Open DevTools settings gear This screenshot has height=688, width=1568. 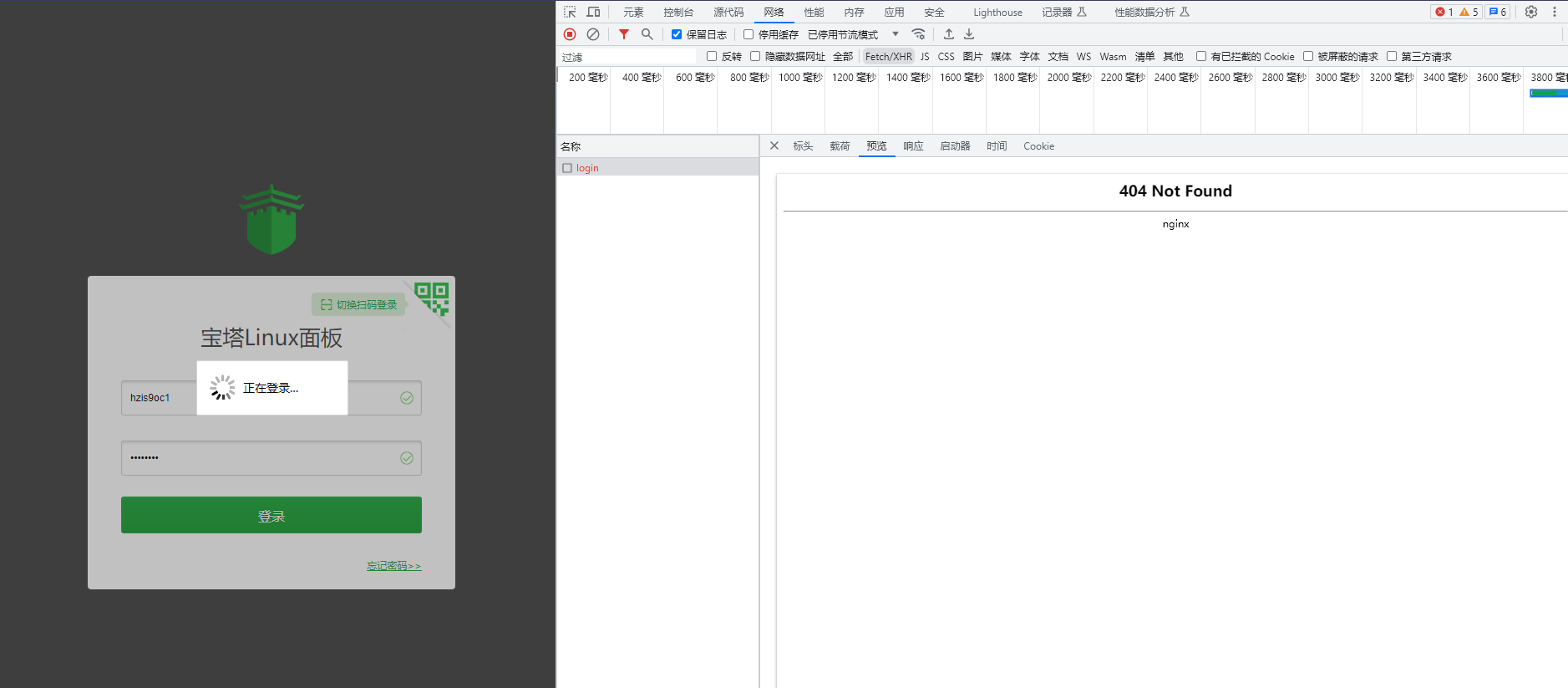point(1531,12)
